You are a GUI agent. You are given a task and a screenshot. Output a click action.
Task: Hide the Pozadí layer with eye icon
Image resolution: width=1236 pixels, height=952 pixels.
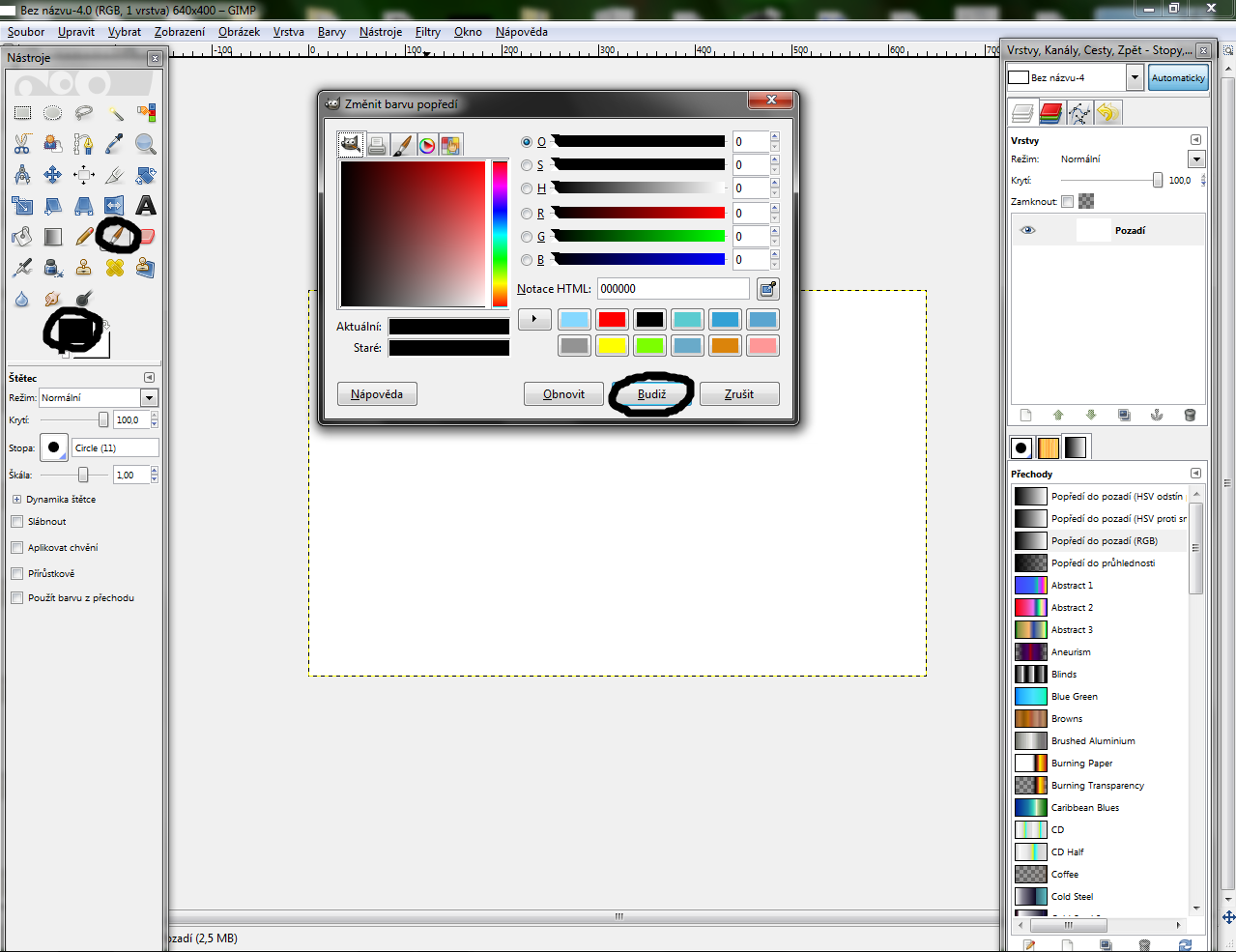click(1027, 231)
